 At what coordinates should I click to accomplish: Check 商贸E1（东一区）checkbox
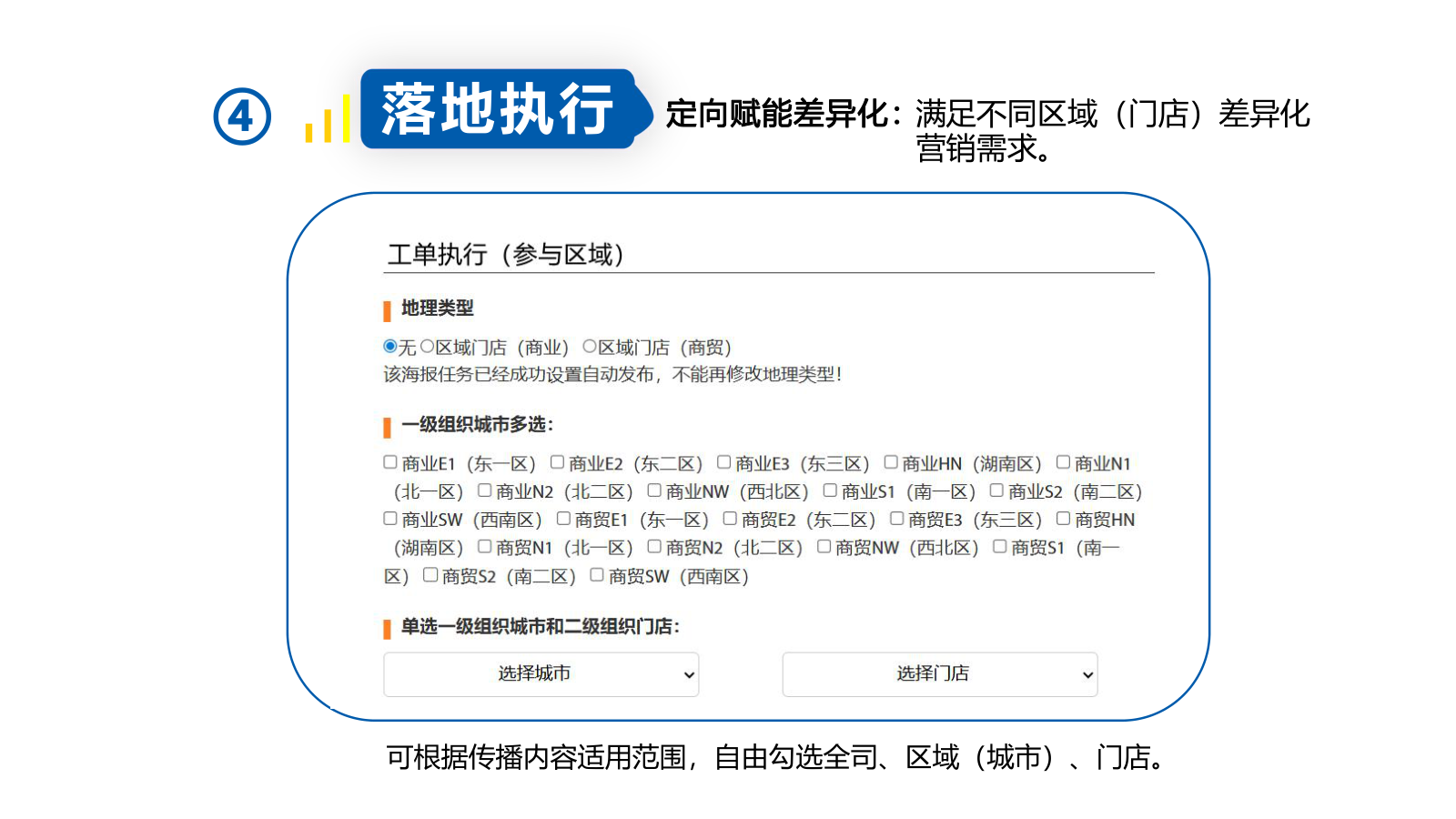(563, 519)
